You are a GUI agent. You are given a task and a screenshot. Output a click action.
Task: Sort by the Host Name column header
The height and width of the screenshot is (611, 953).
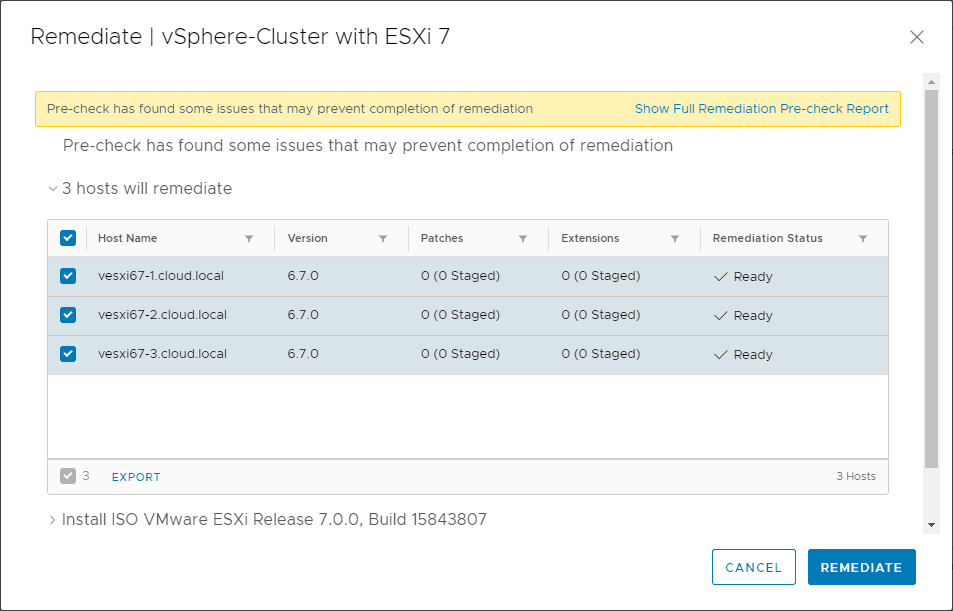point(128,239)
